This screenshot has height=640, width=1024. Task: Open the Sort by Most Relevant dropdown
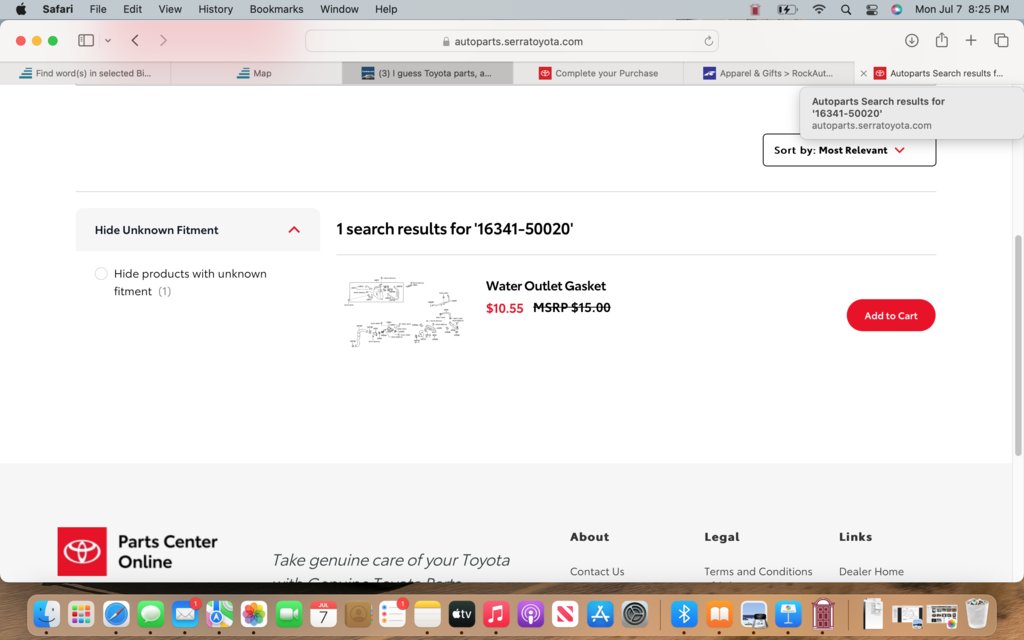pyautogui.click(x=849, y=150)
